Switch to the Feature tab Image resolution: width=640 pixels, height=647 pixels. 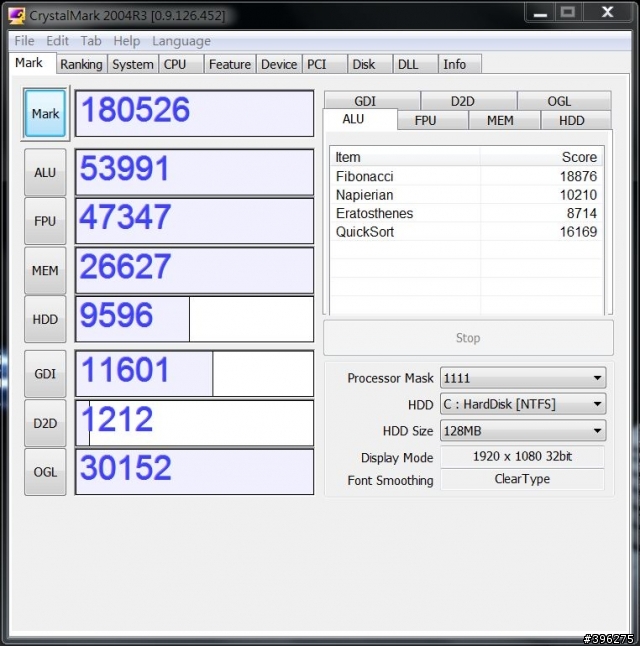pos(230,64)
